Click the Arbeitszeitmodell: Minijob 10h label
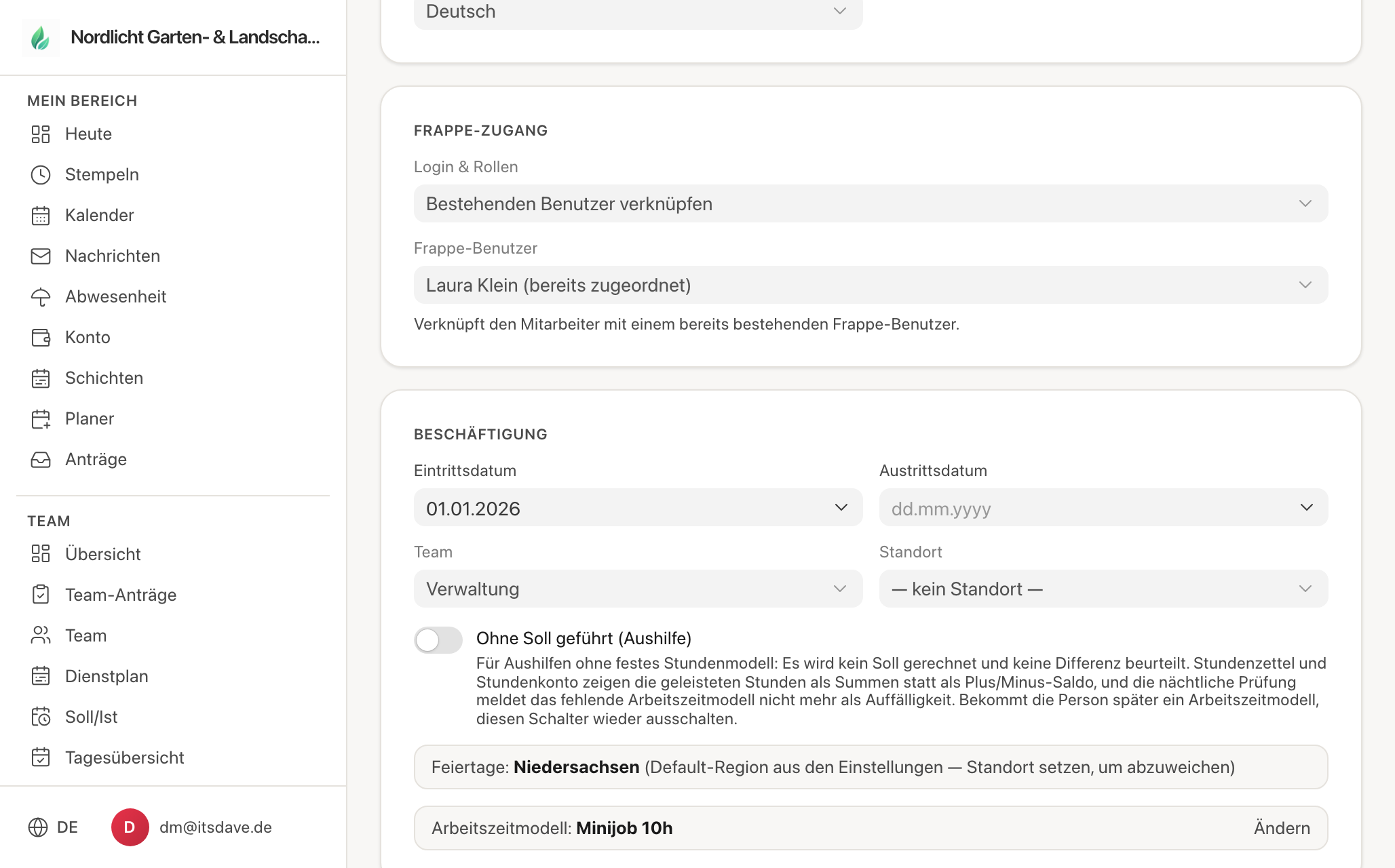This screenshot has height=868, width=1395. coord(552,828)
